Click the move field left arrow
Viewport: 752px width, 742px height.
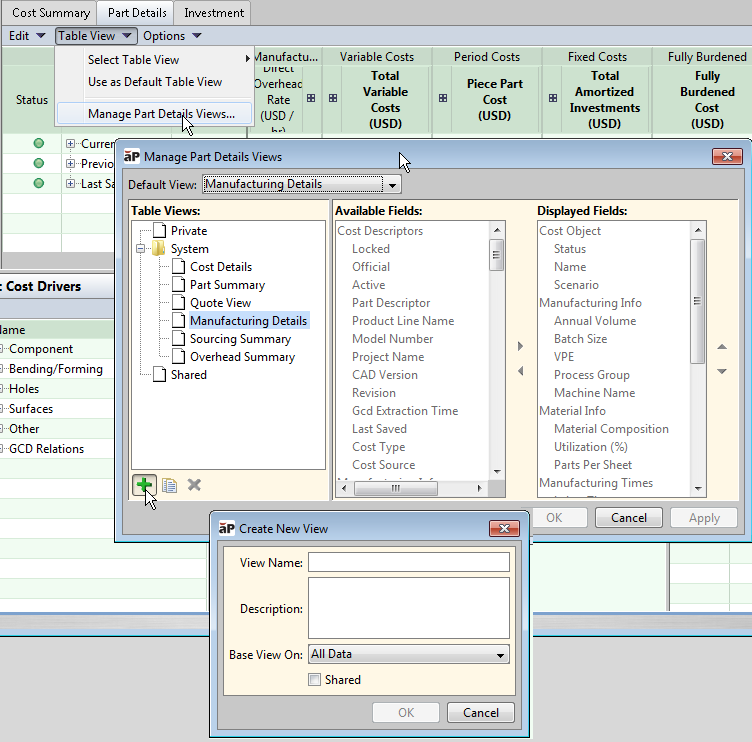point(519,372)
